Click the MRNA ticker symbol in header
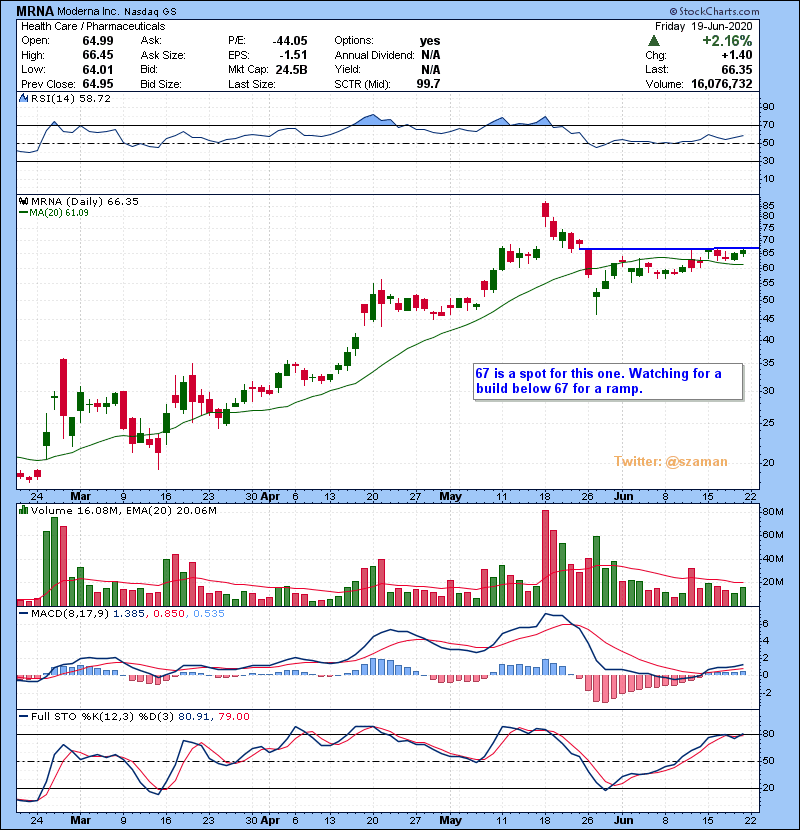This screenshot has height=830, width=800. click(35, 11)
